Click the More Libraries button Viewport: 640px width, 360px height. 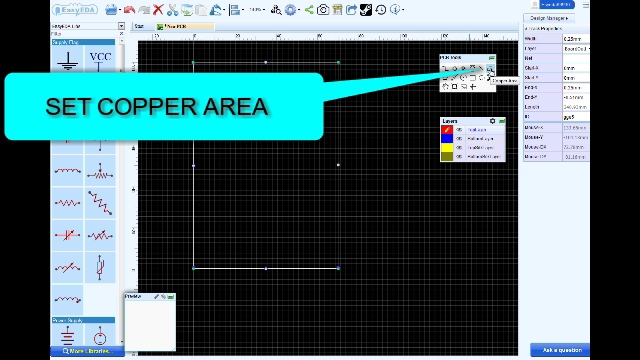tap(87, 351)
